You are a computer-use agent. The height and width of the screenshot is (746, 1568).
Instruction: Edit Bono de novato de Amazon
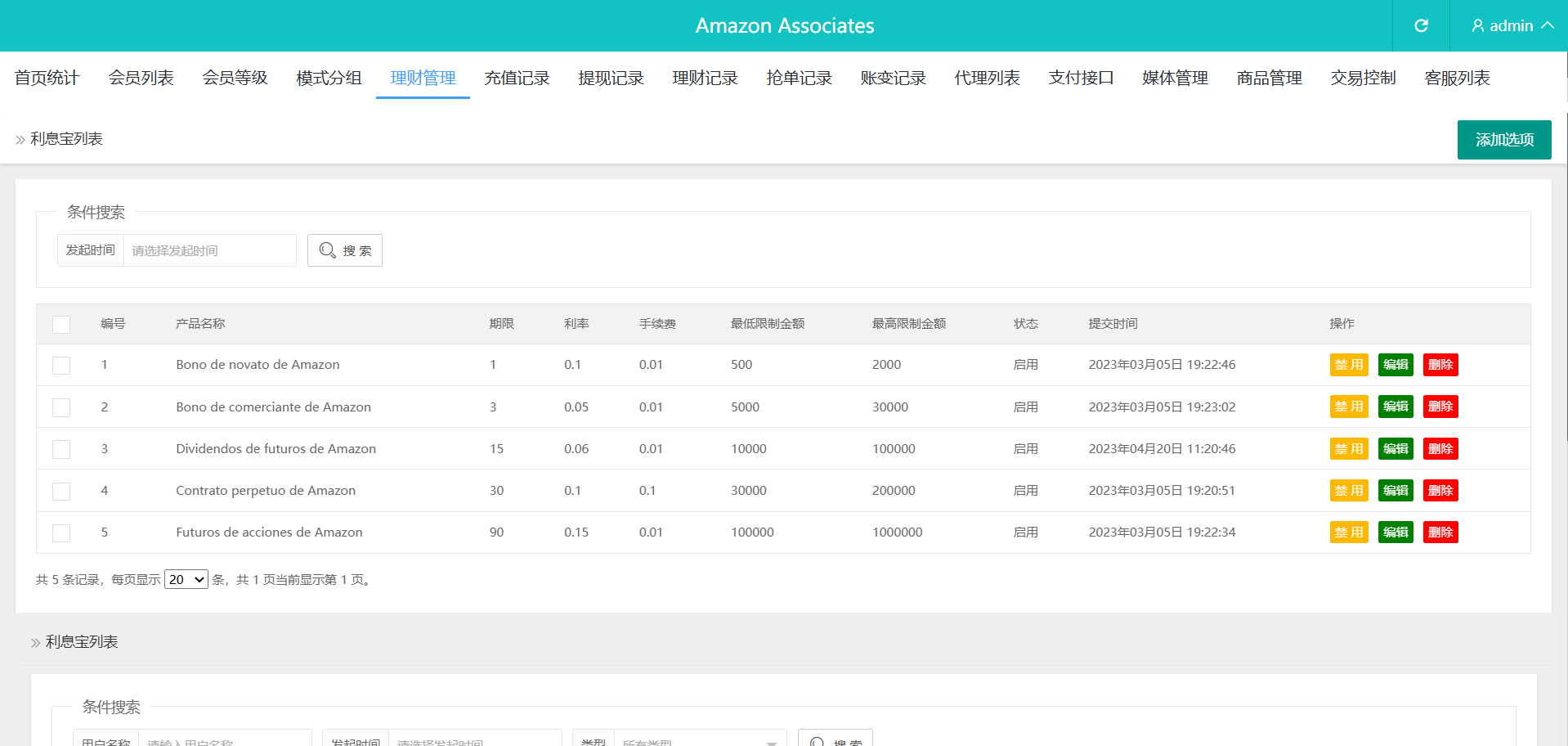coord(1396,365)
